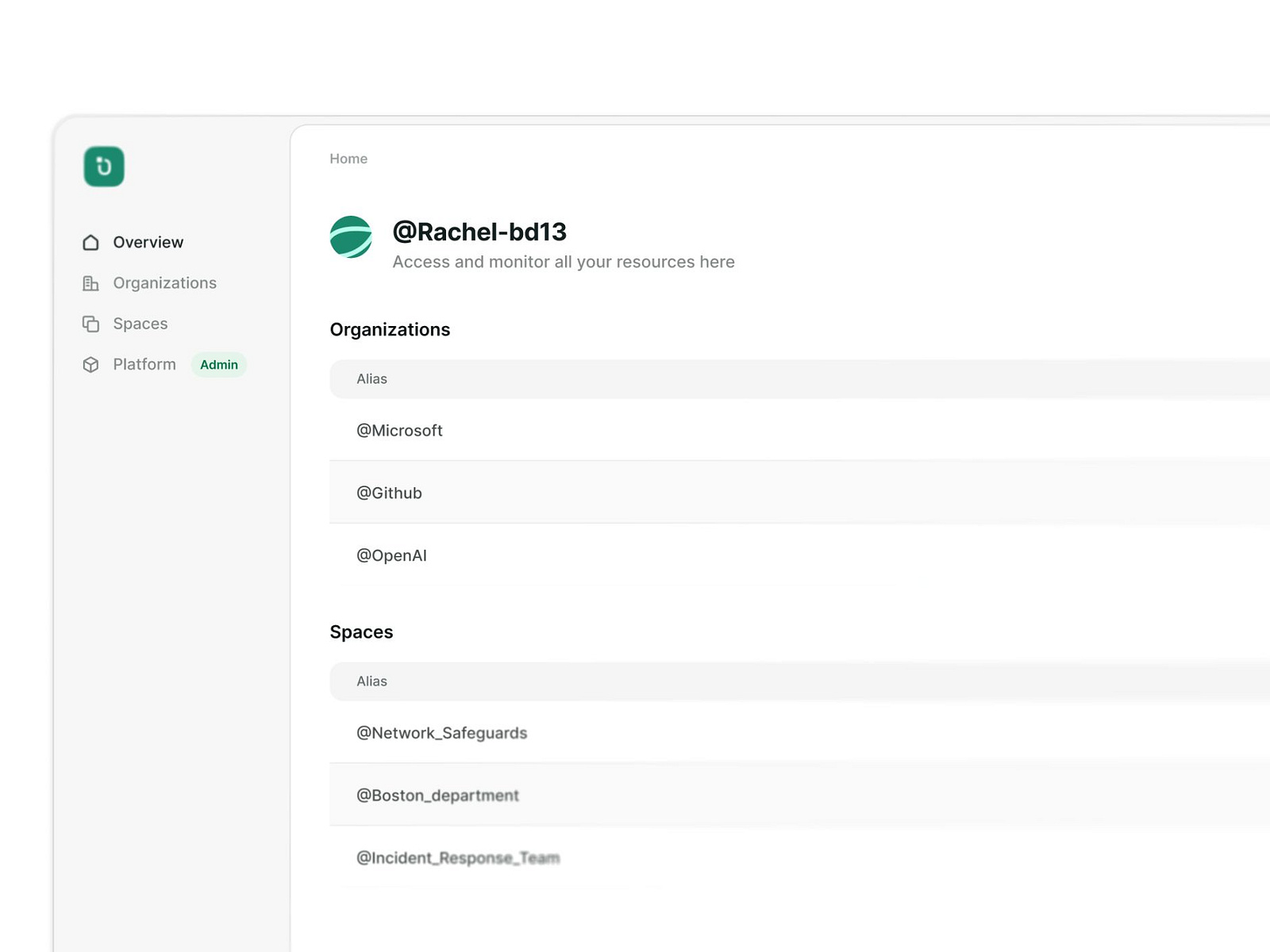Click the copy icon beside Spaces
This screenshot has width=1270, height=952.
pyautogui.click(x=90, y=324)
